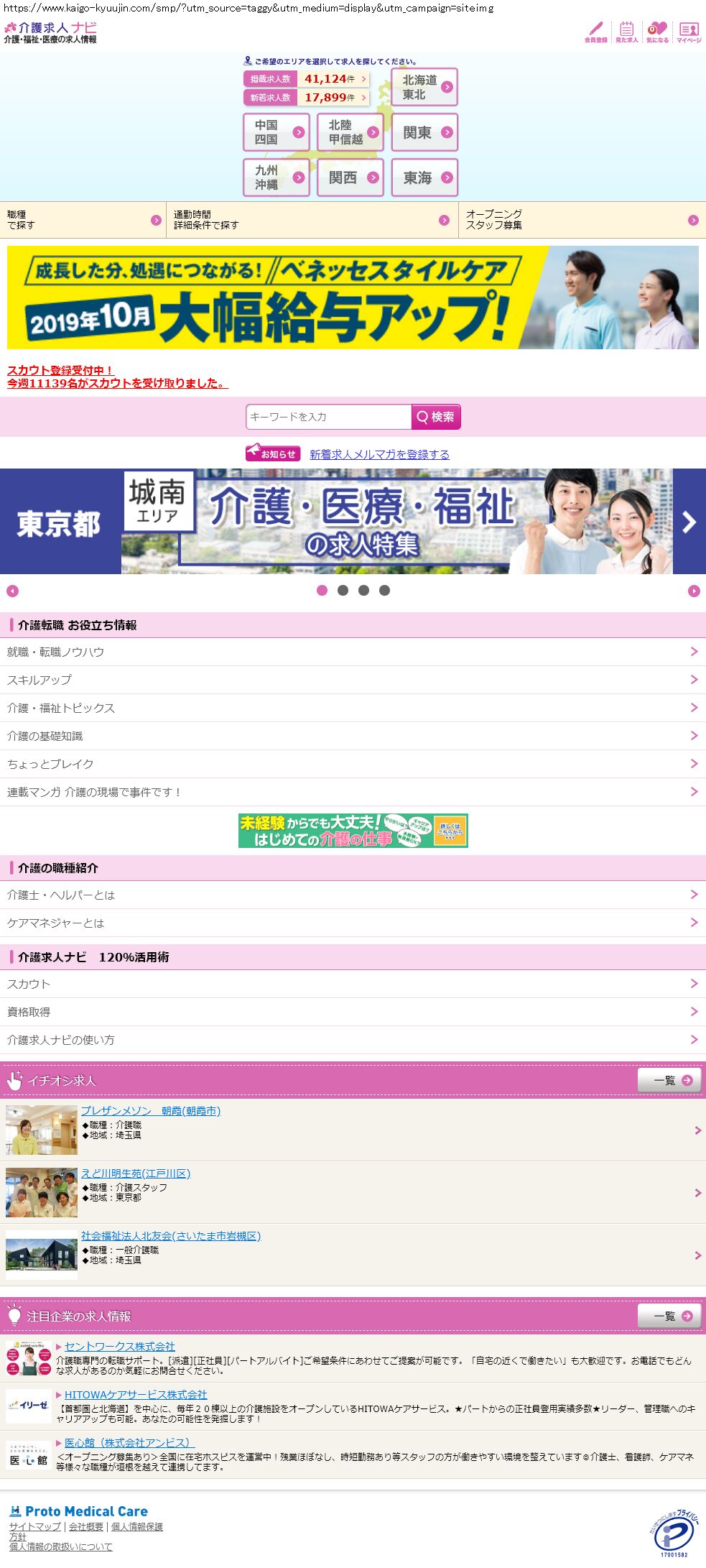706x1568 pixels.
Task: Select the 職種で探す tab
Action: coord(83,220)
